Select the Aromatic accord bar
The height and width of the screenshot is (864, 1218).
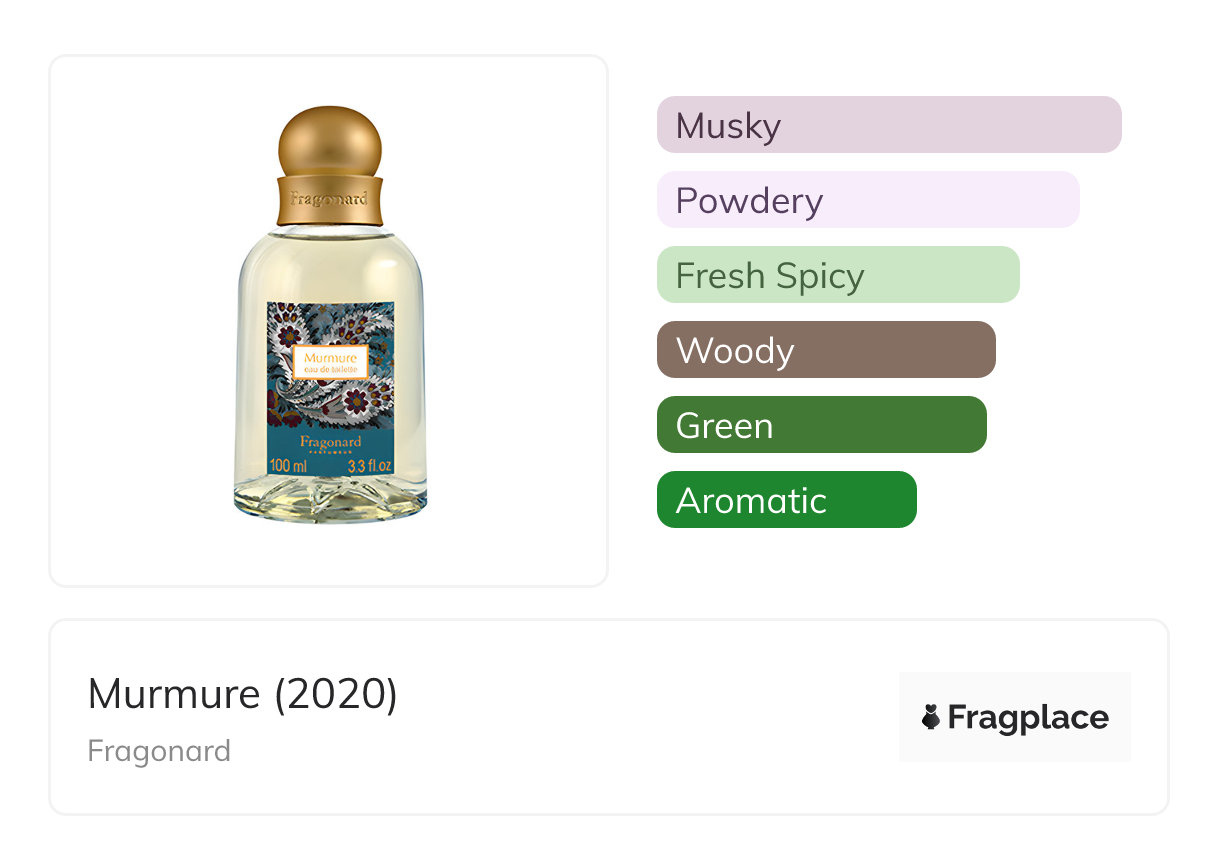tap(786, 500)
